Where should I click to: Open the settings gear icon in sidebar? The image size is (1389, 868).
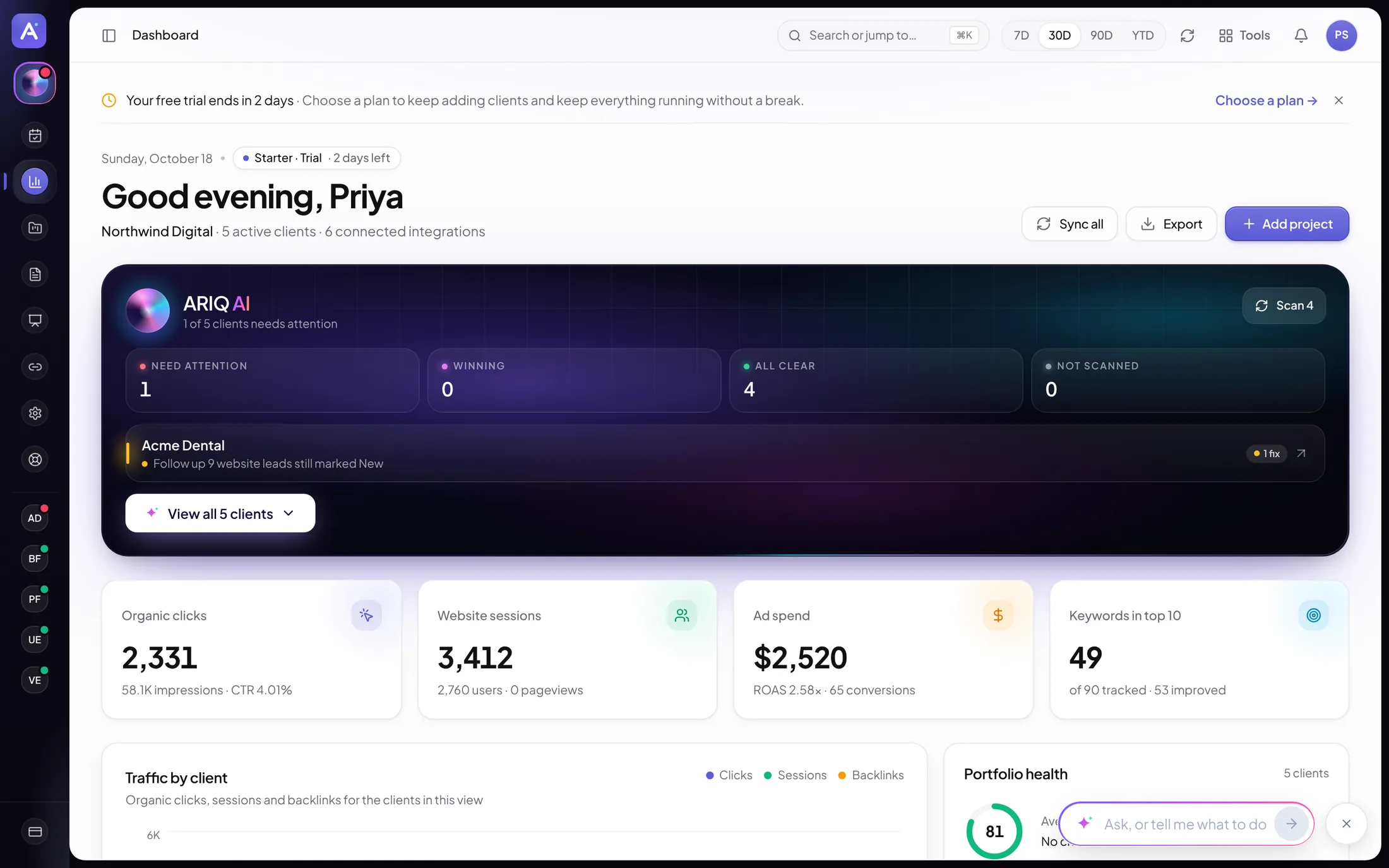point(35,413)
